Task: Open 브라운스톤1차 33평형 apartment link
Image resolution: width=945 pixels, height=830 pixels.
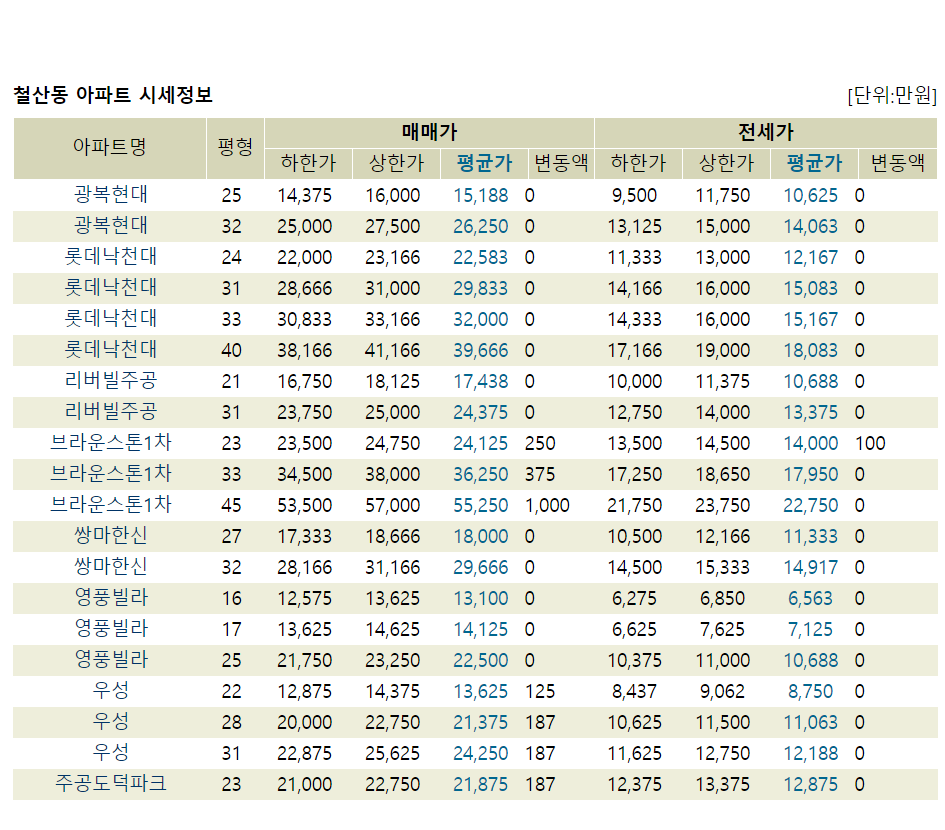Action: coord(110,474)
